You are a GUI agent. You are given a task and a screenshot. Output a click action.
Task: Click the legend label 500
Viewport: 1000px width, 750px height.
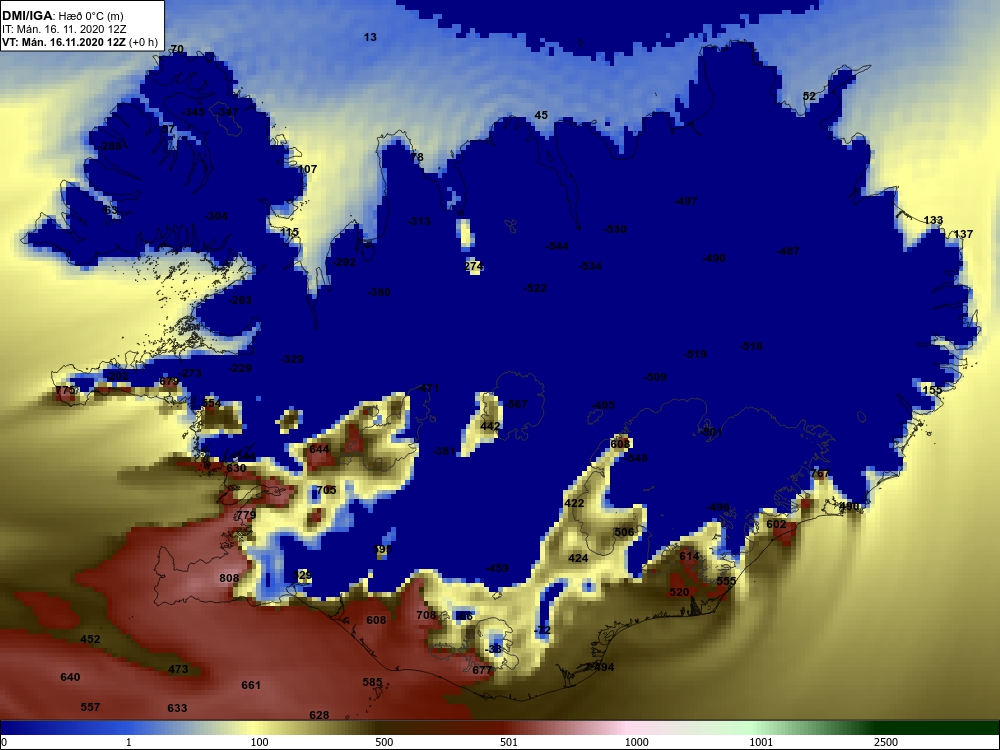pyautogui.click(x=384, y=742)
